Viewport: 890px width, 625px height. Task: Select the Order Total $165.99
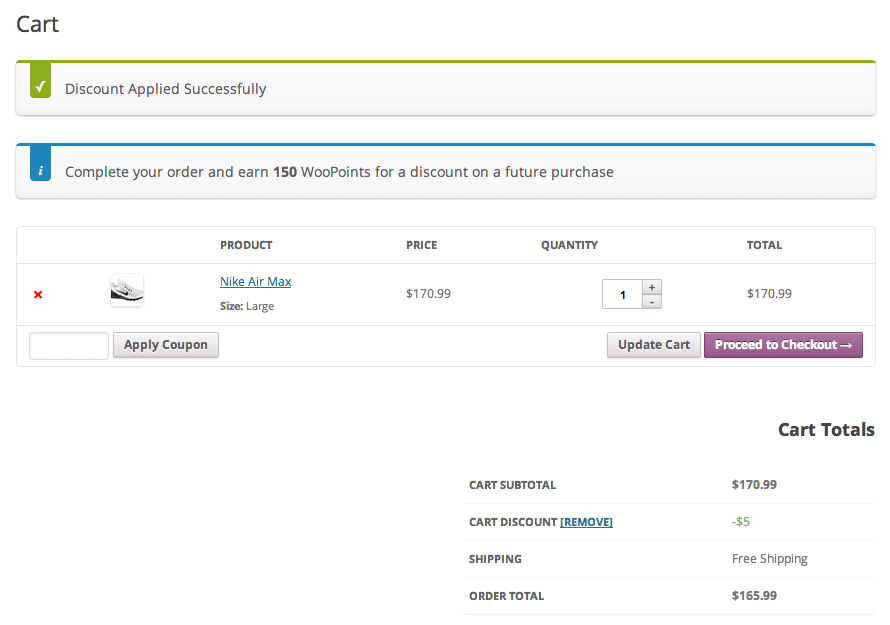pos(754,596)
